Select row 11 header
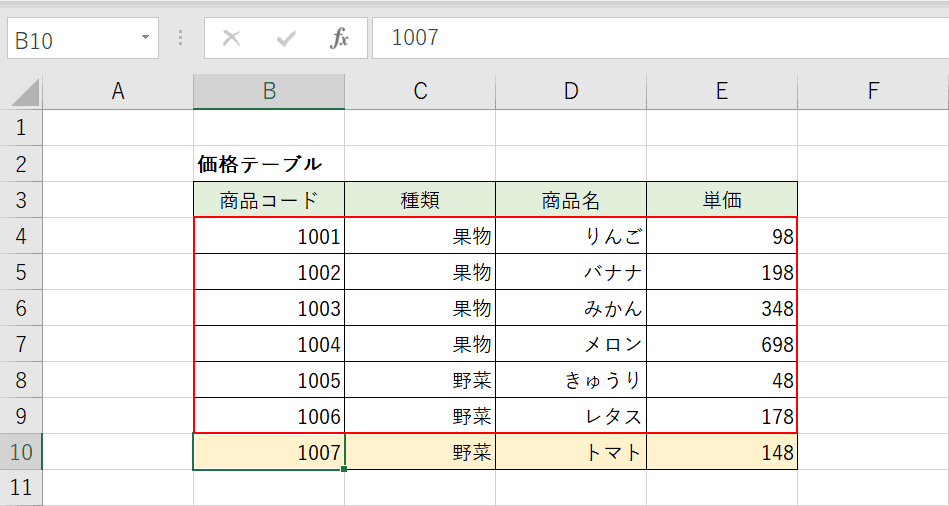 21,487
